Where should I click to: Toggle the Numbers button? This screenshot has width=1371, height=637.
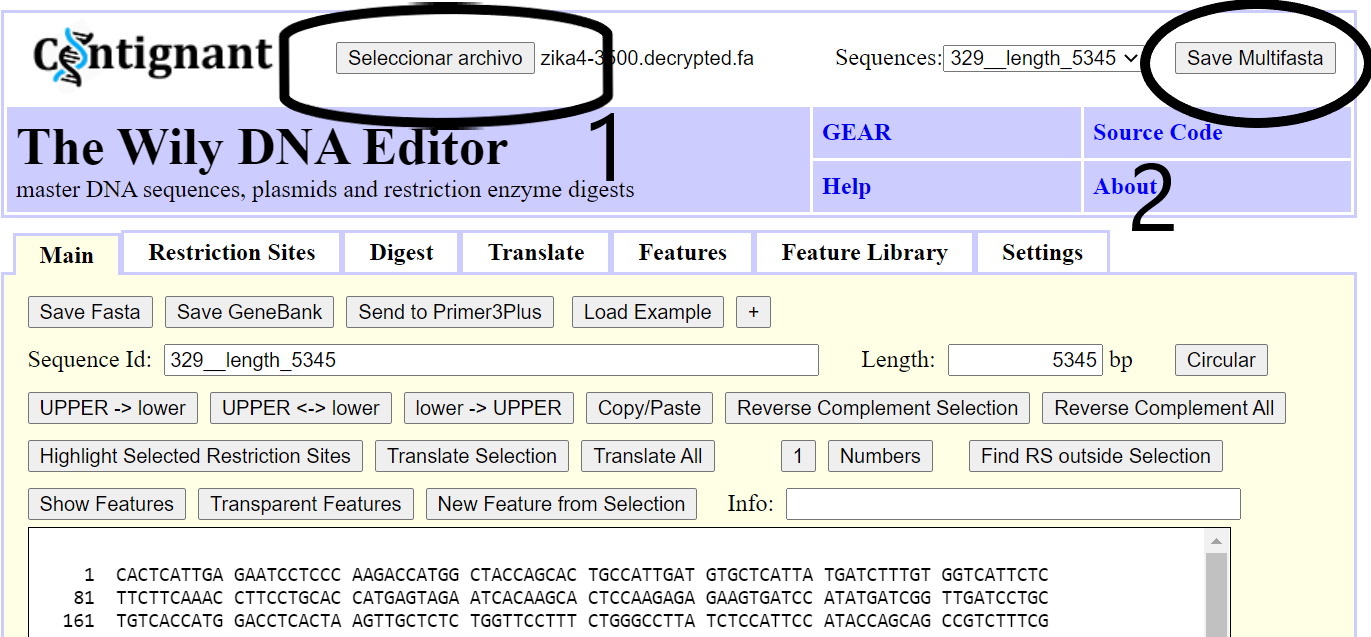pos(880,456)
